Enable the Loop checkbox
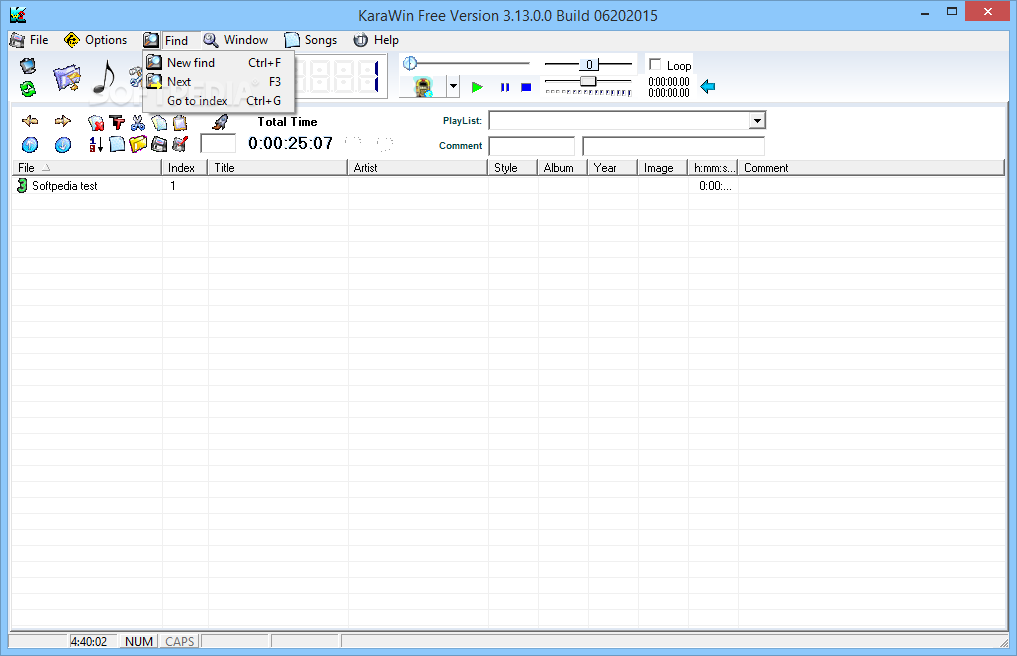 pos(655,64)
